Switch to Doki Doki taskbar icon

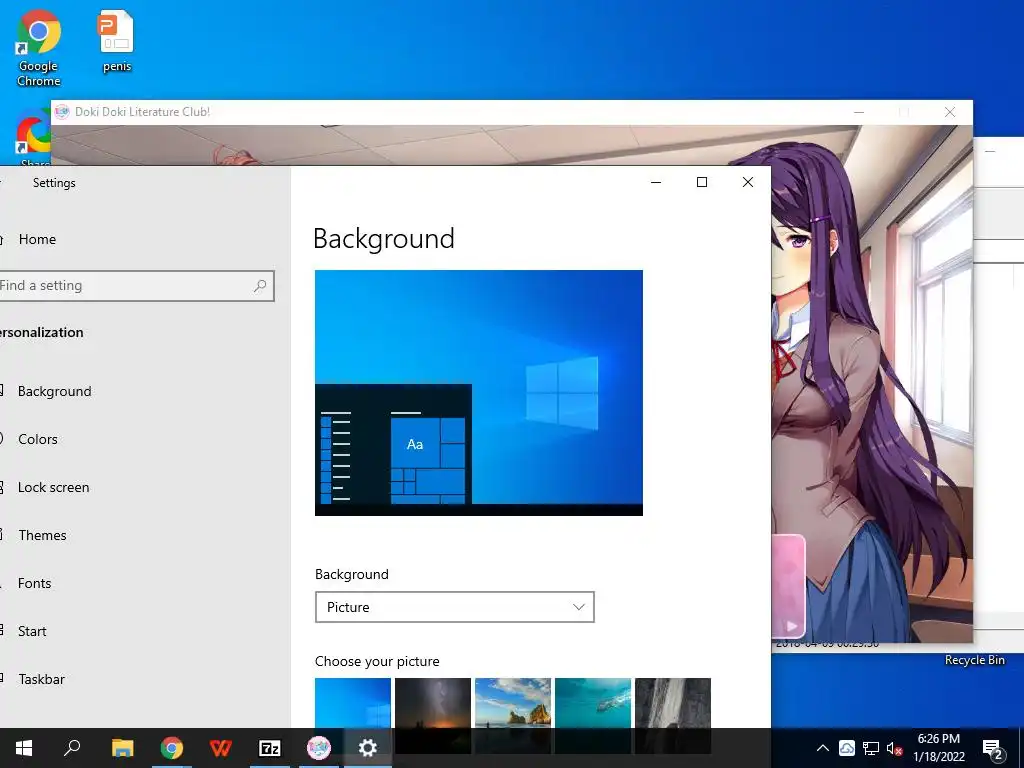(x=319, y=748)
